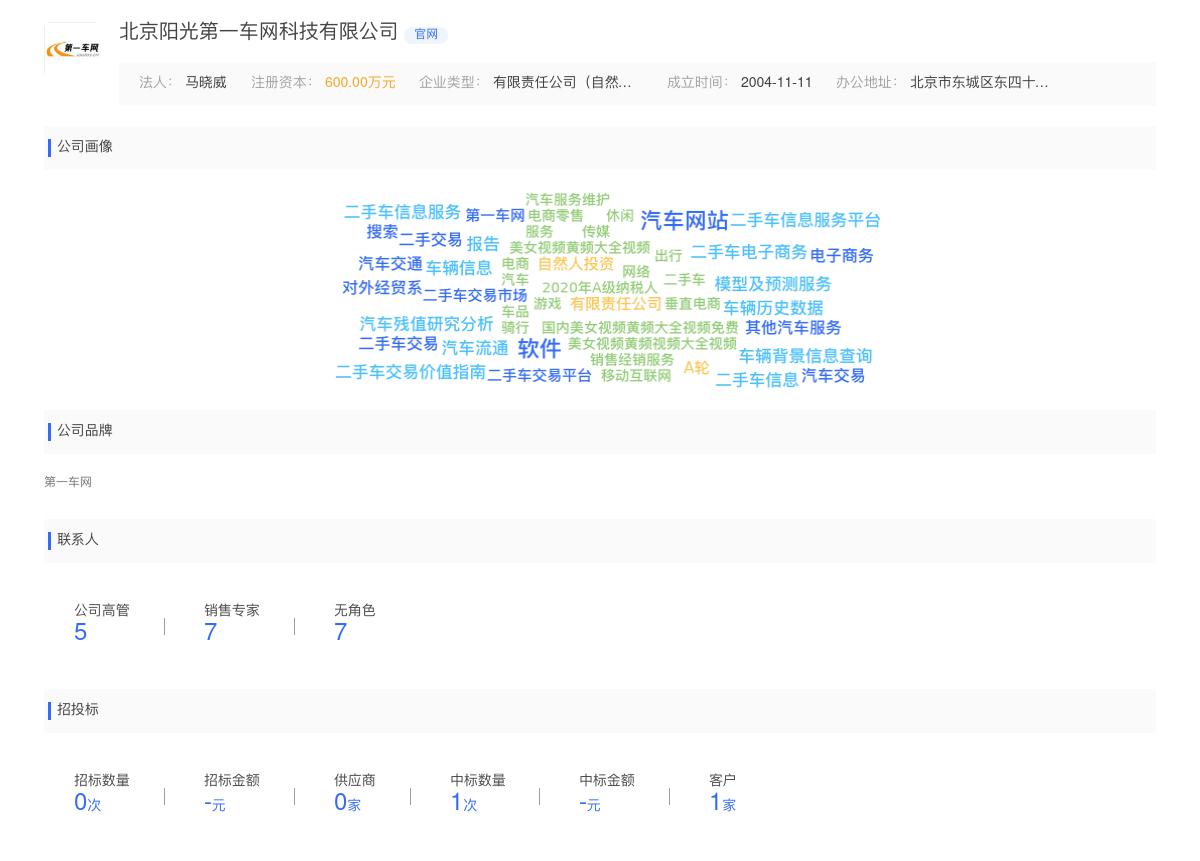
Task: Click word cloud tag 二手车信息服务平台
Action: [805, 220]
